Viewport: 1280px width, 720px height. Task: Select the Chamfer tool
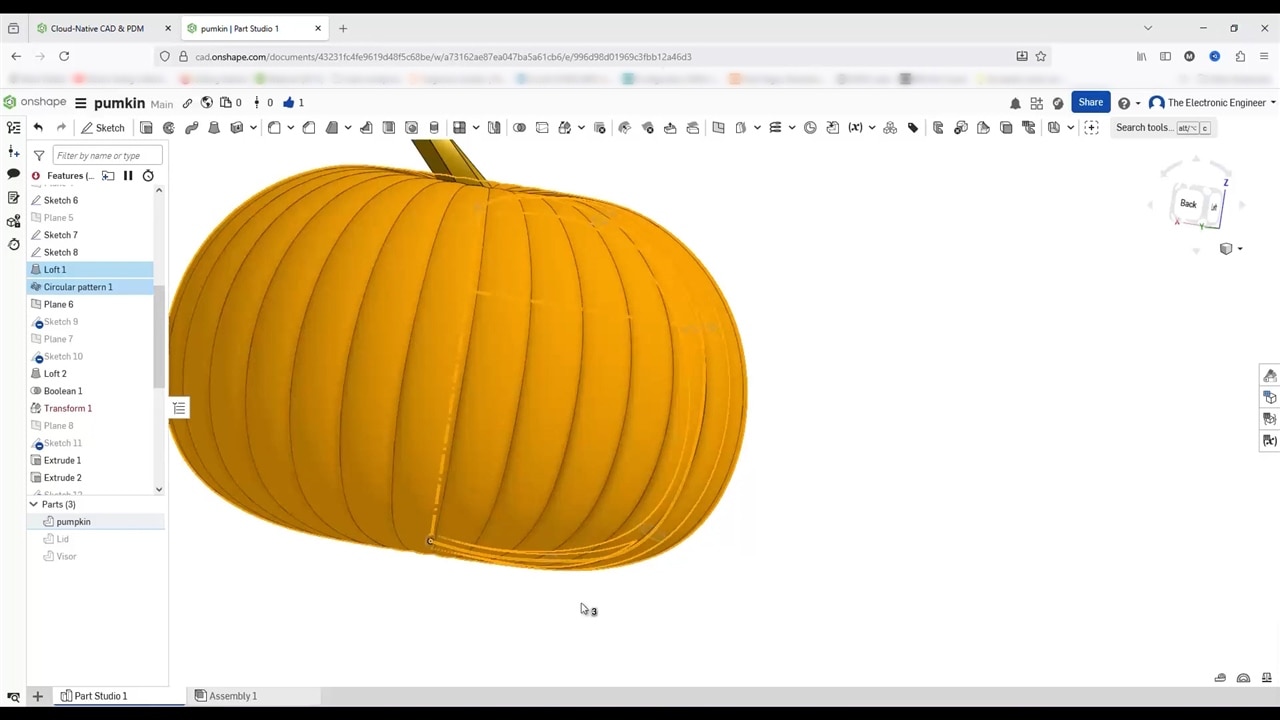309,127
